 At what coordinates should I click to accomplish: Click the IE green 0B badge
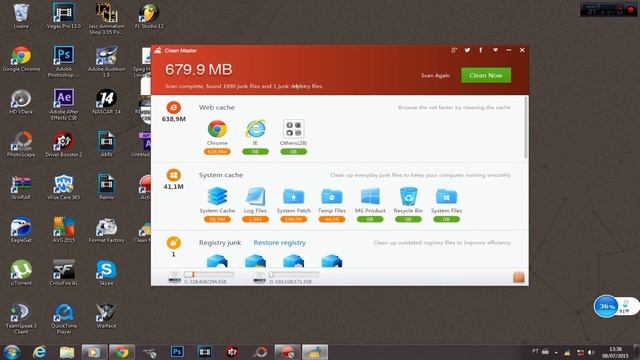[x=255, y=152]
